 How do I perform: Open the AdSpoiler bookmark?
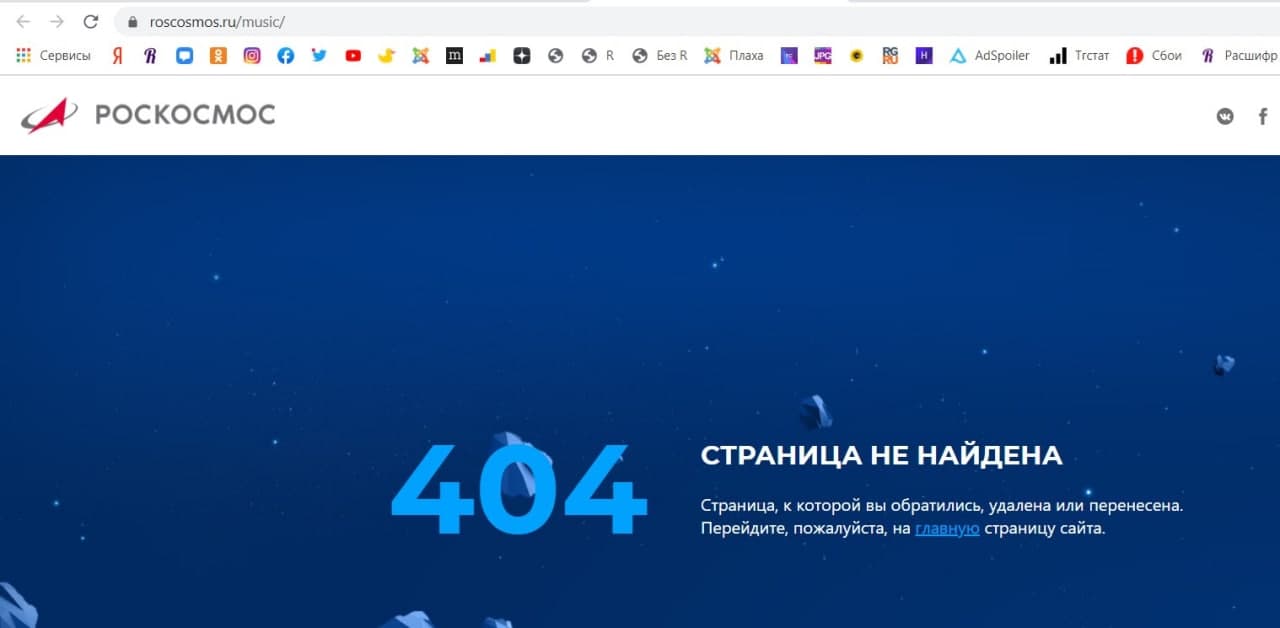tap(990, 56)
